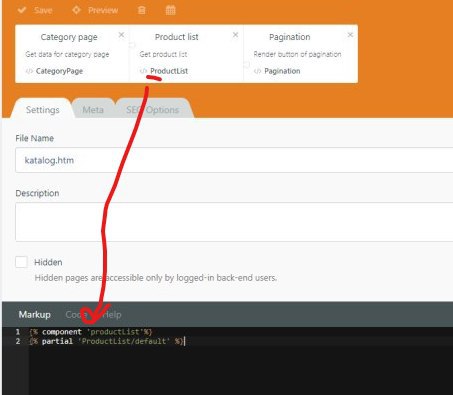Switch to the Settings tab
This screenshot has height=395, width=453.
[43, 110]
